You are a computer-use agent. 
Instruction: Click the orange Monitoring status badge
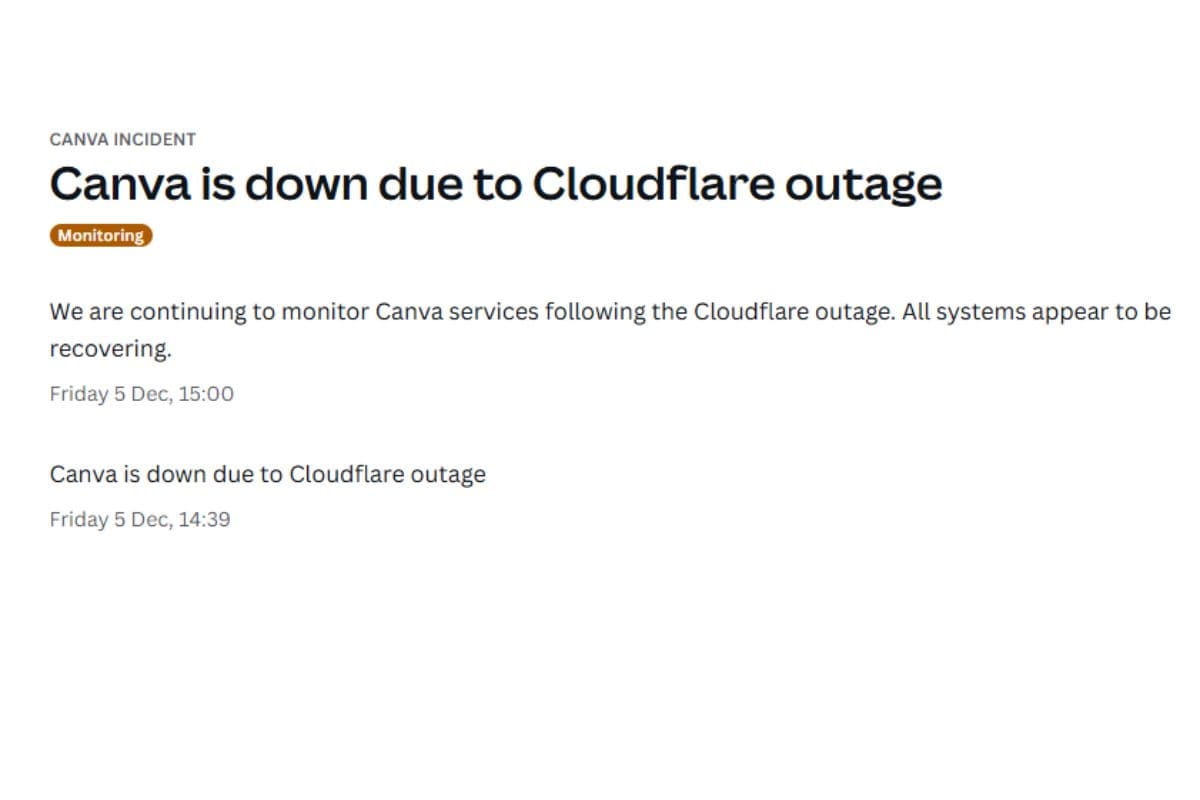[x=101, y=236]
